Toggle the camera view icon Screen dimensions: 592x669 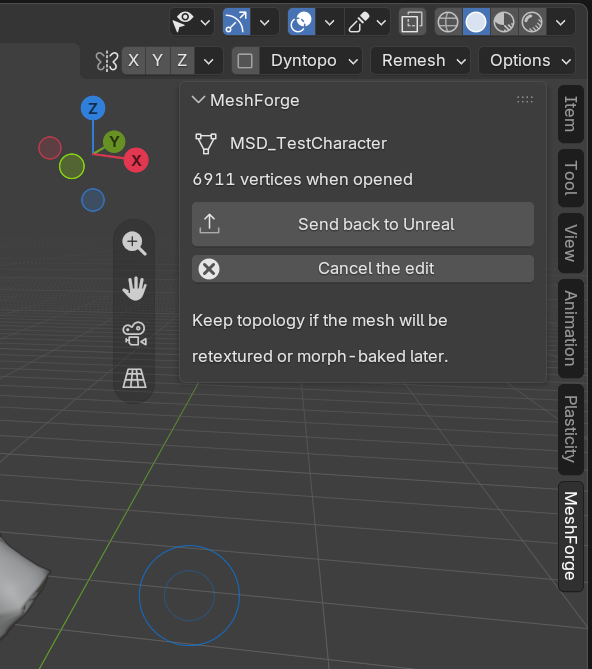(x=134, y=334)
